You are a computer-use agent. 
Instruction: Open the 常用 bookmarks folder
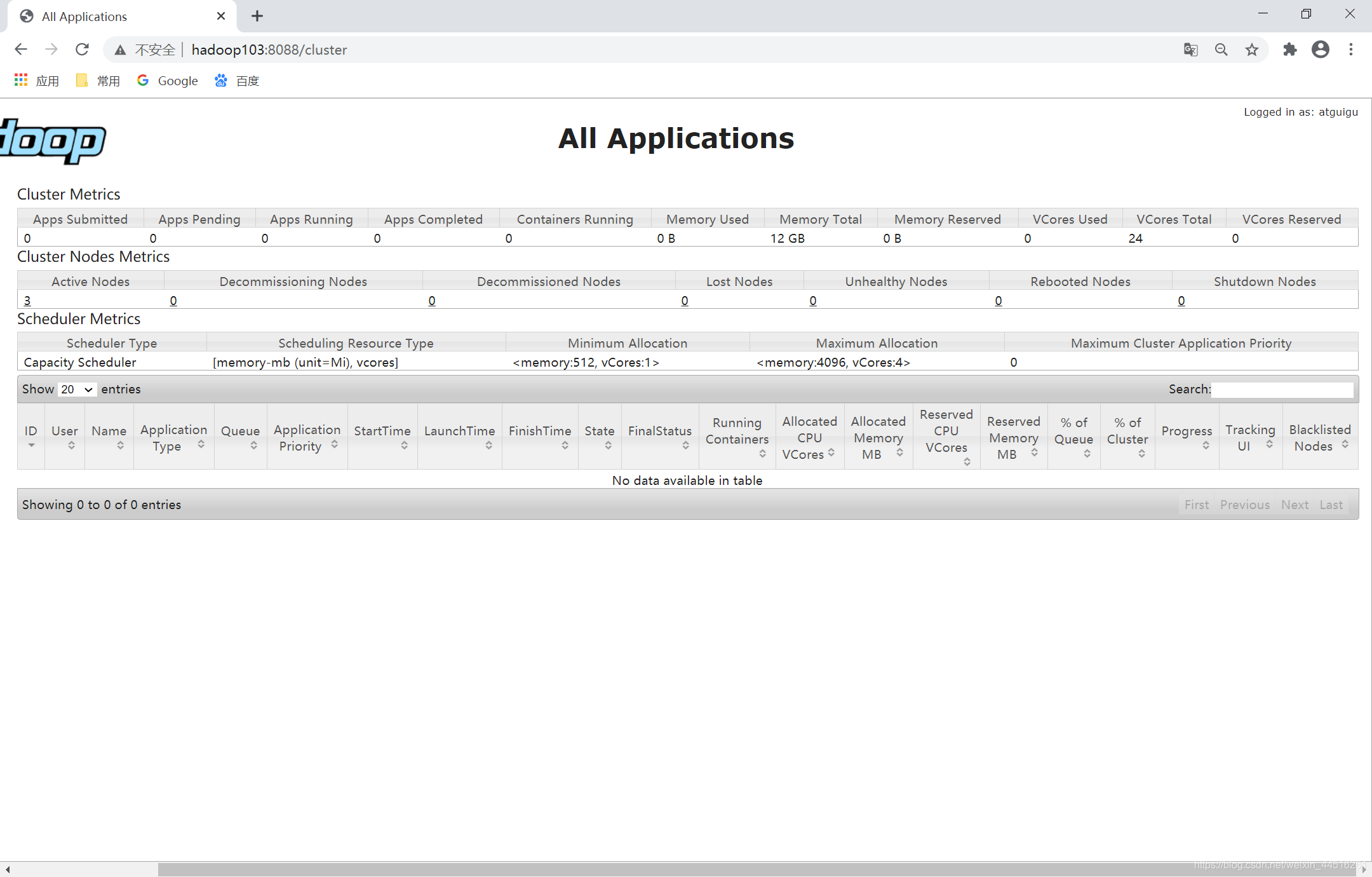pos(97,81)
